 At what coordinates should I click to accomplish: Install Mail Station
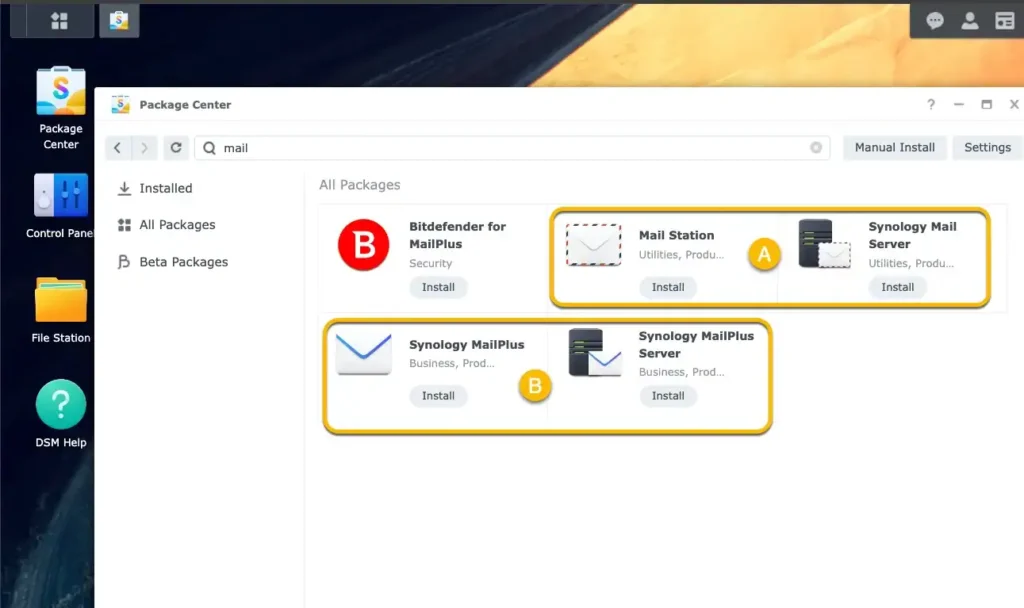tap(668, 287)
